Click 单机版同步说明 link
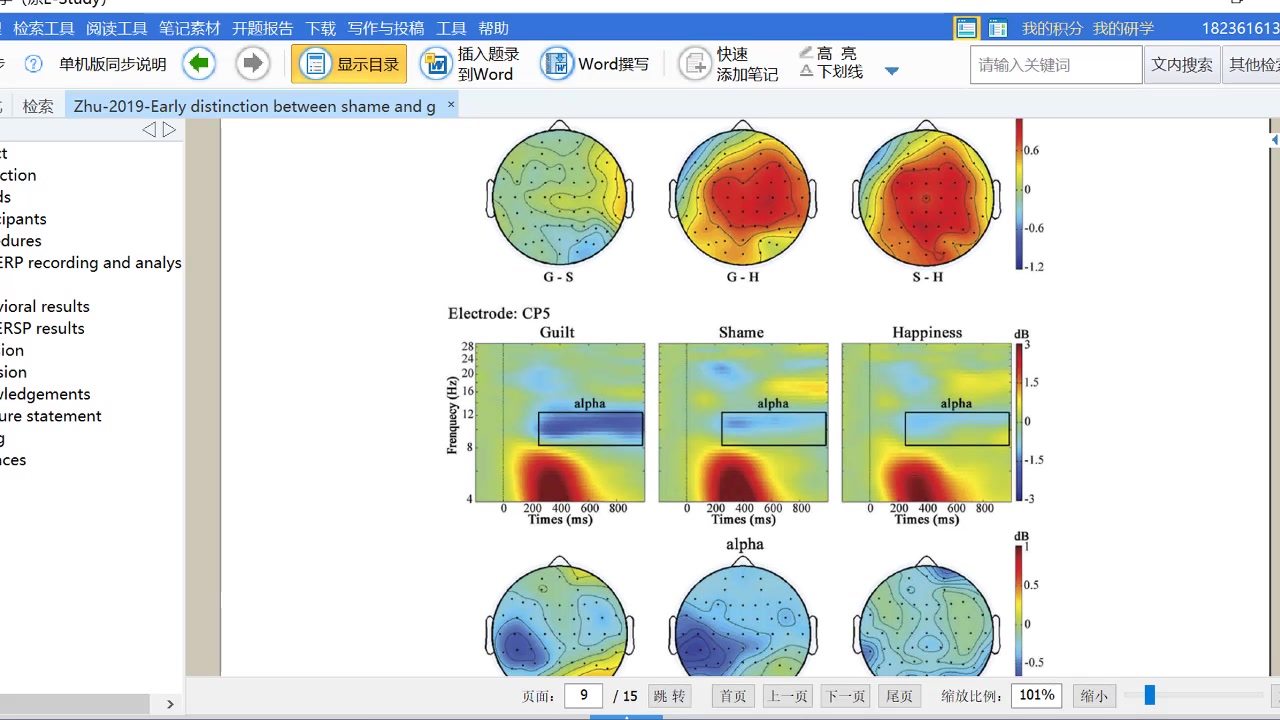 tap(112, 64)
